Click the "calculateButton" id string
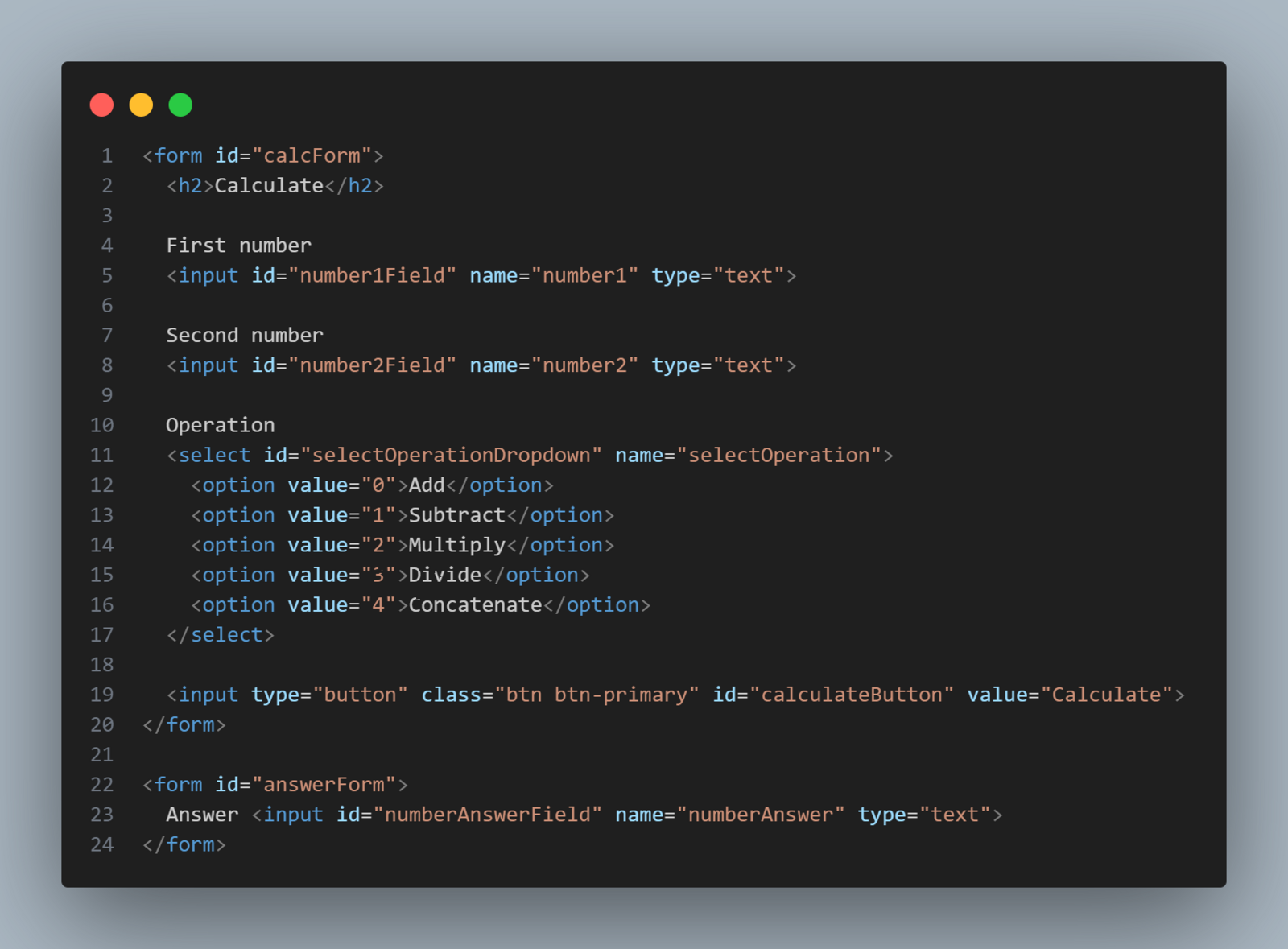1288x949 pixels. [x=852, y=695]
